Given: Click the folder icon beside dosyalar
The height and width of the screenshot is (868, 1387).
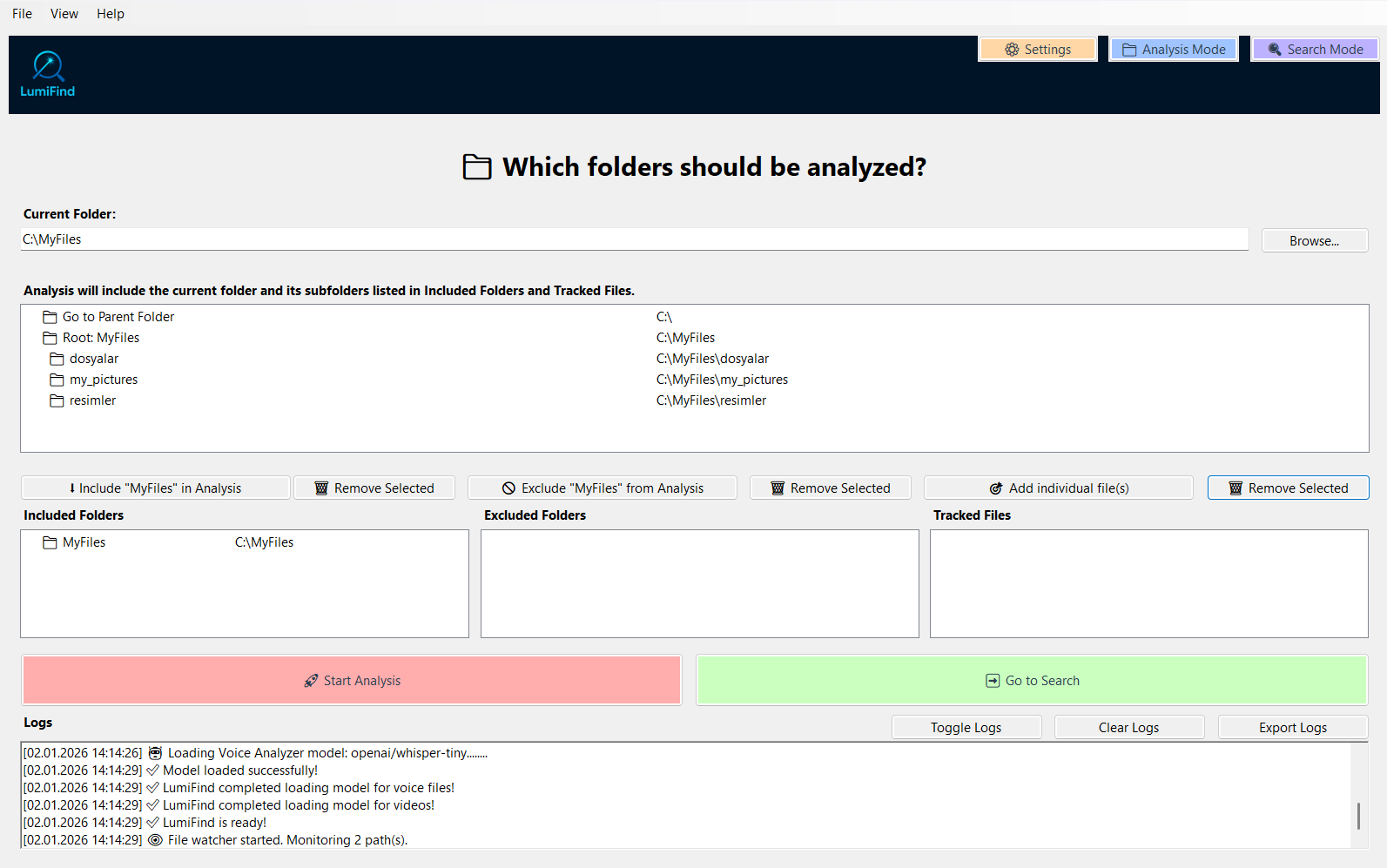Looking at the screenshot, I should pos(57,359).
